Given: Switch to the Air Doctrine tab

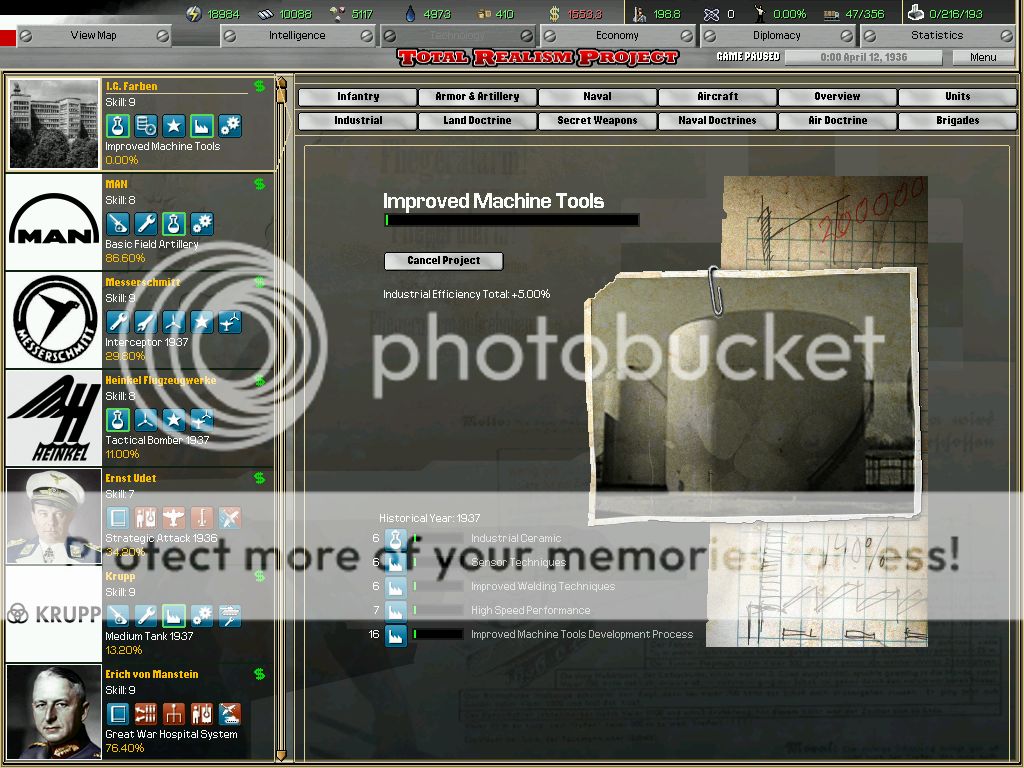Looking at the screenshot, I should pyautogui.click(x=837, y=120).
